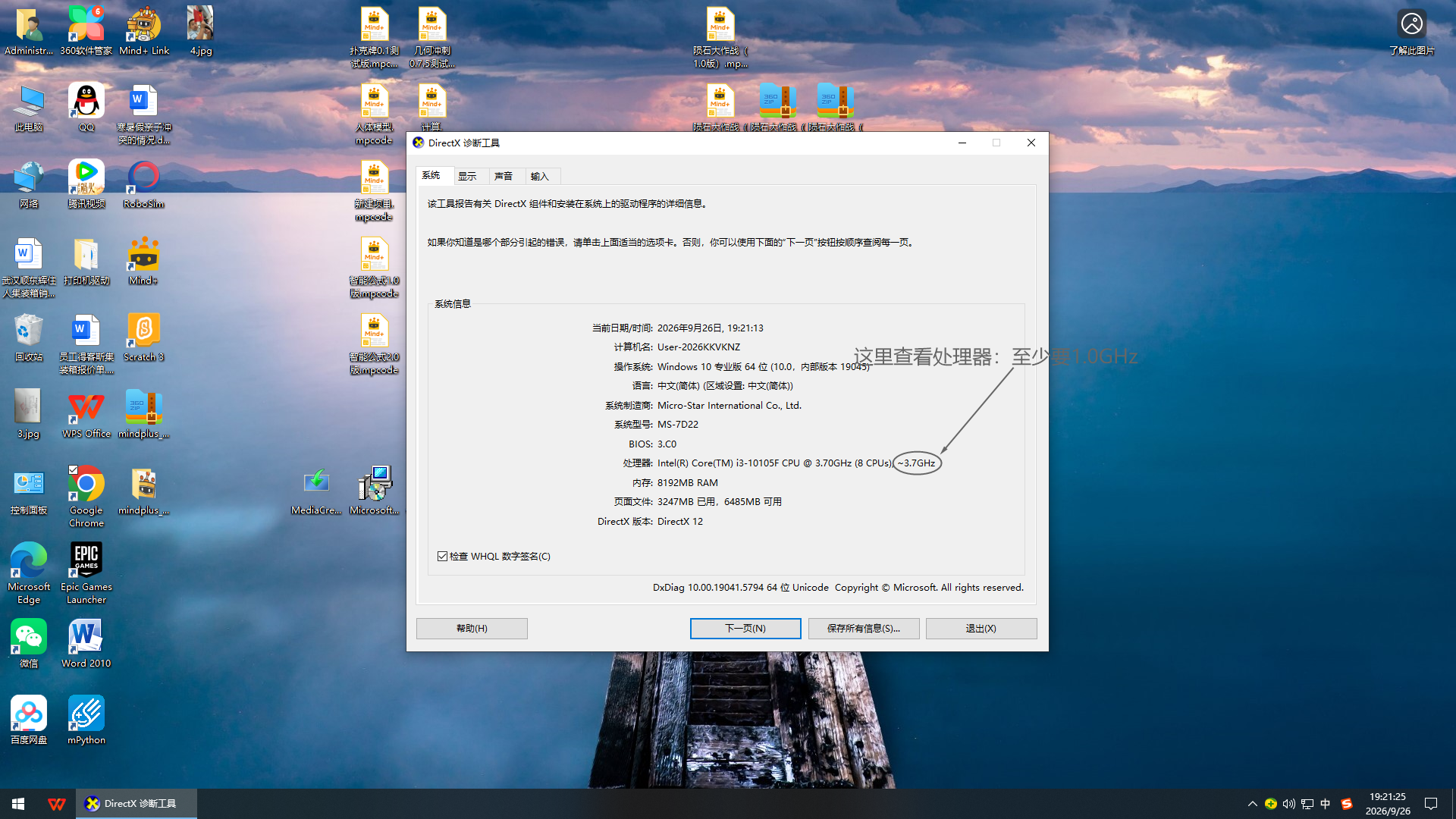Open the 百度网盘 desktop icon
The width and height of the screenshot is (1456, 819).
pyautogui.click(x=29, y=720)
